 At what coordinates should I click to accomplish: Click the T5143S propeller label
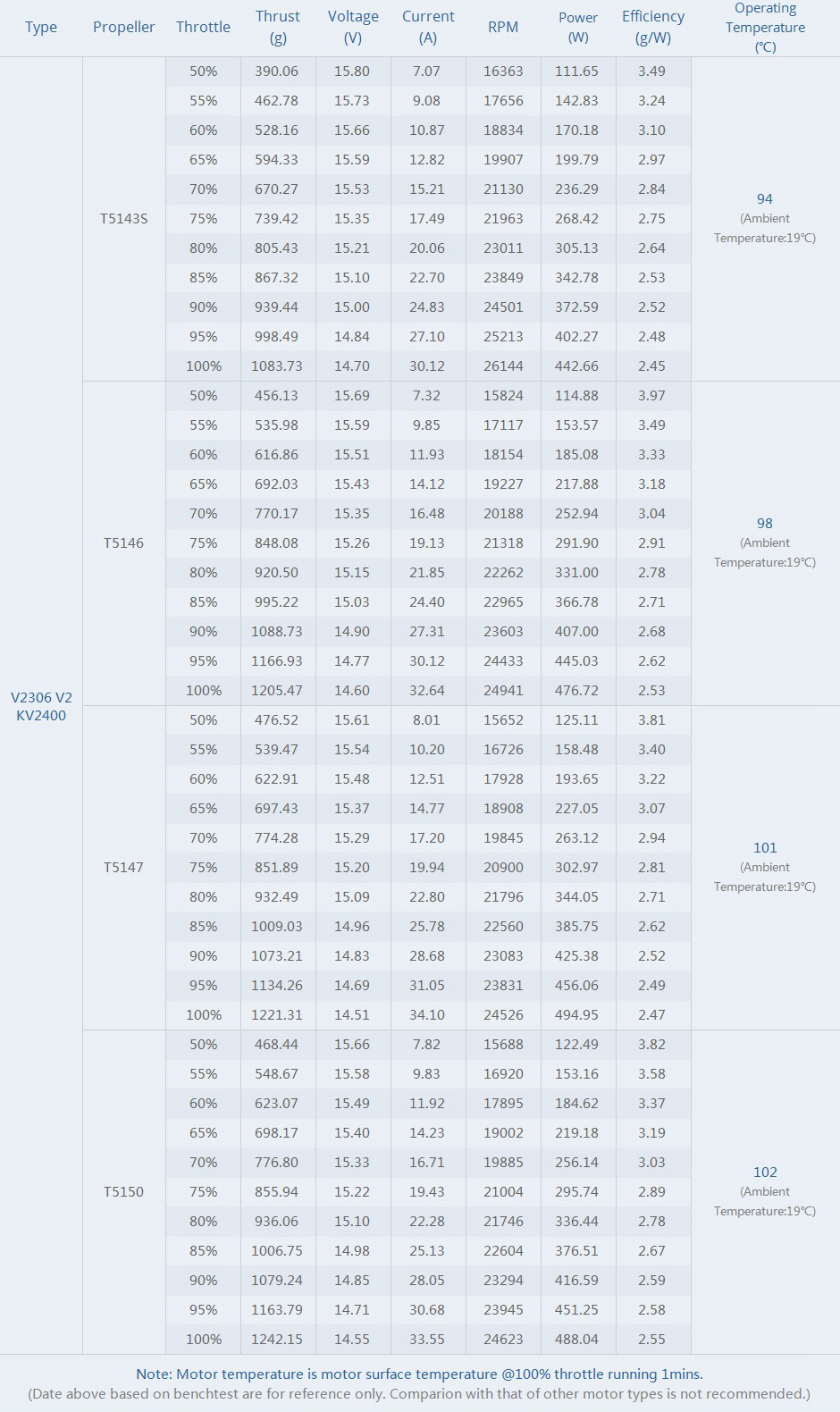click(x=123, y=219)
